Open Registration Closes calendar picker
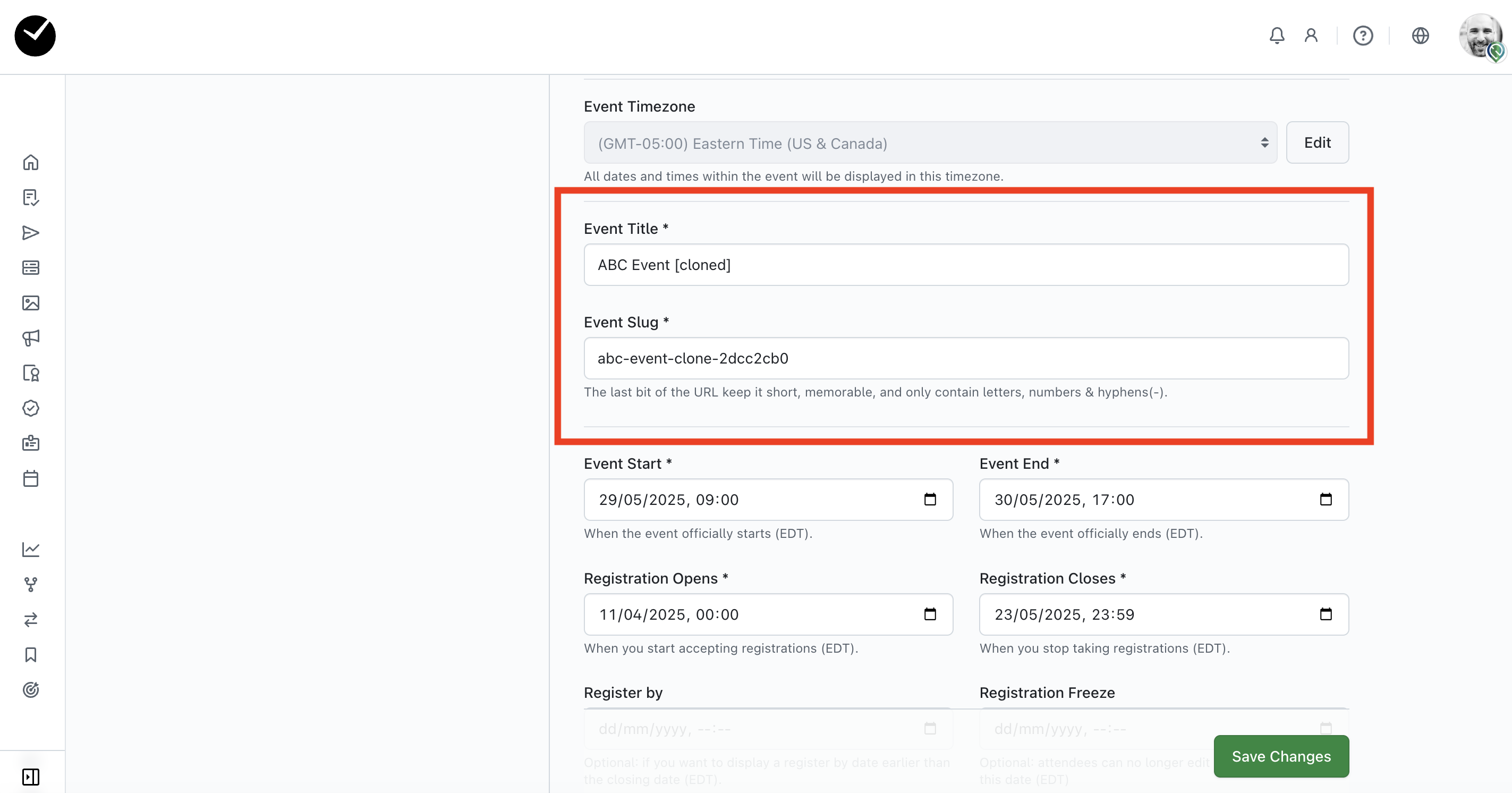The width and height of the screenshot is (1512, 793). pos(1326,614)
